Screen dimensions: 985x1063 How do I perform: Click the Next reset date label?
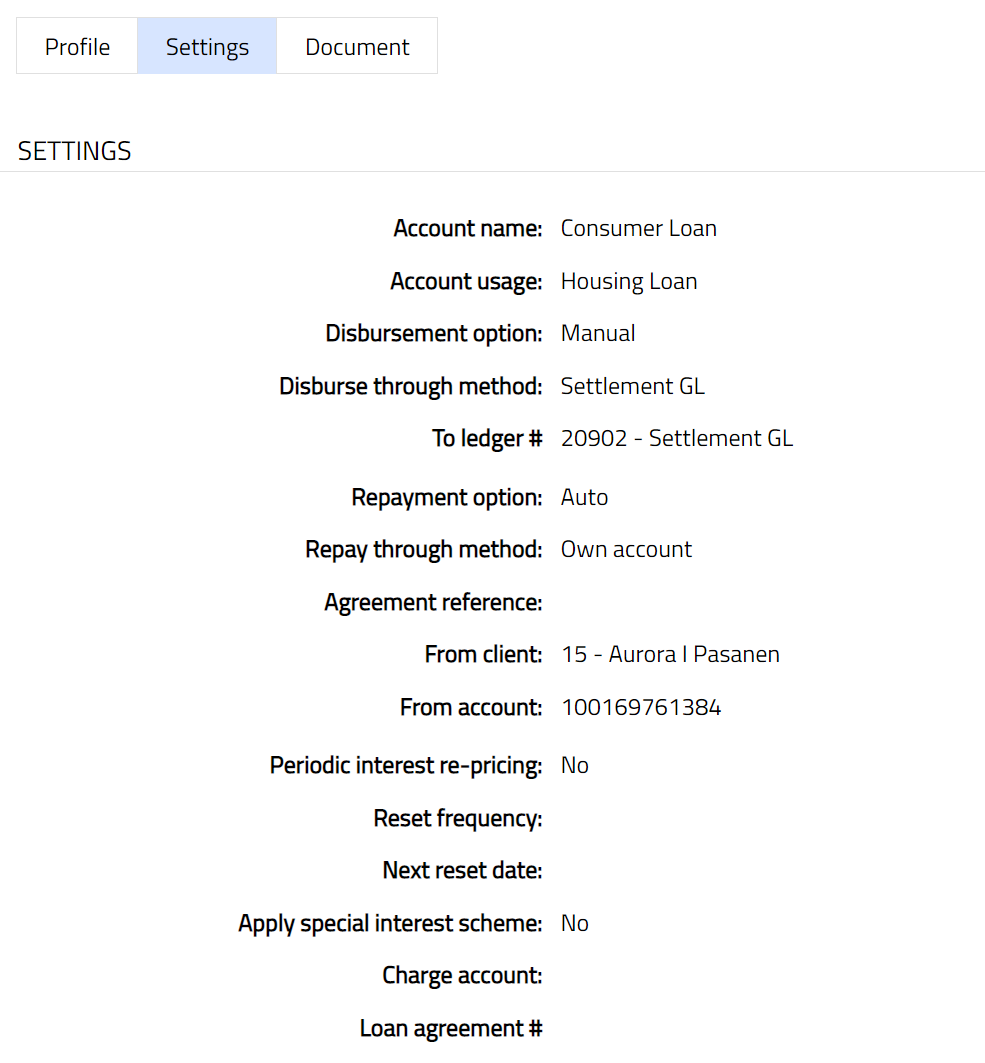pos(462,870)
